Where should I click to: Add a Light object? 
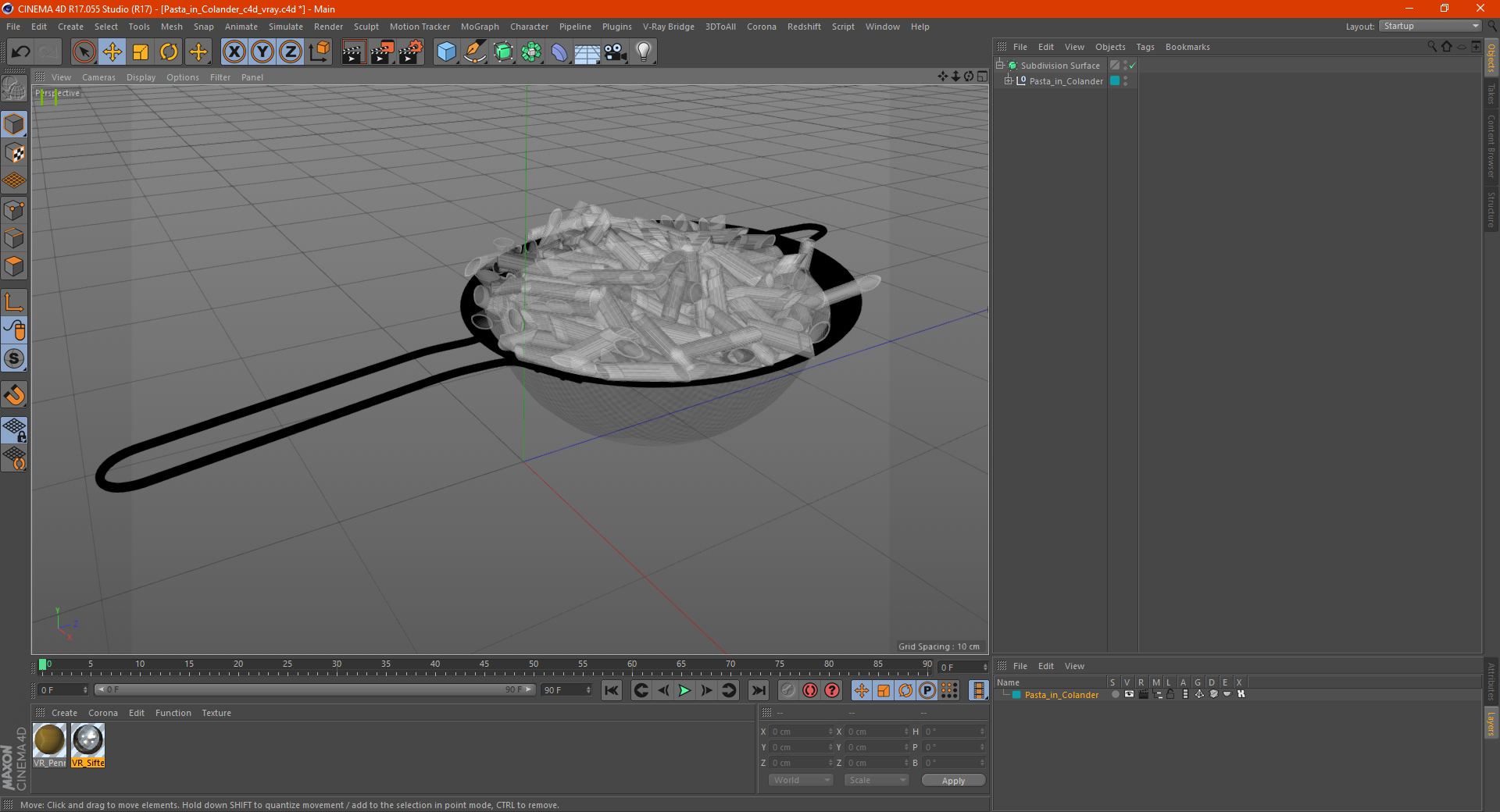(643, 52)
